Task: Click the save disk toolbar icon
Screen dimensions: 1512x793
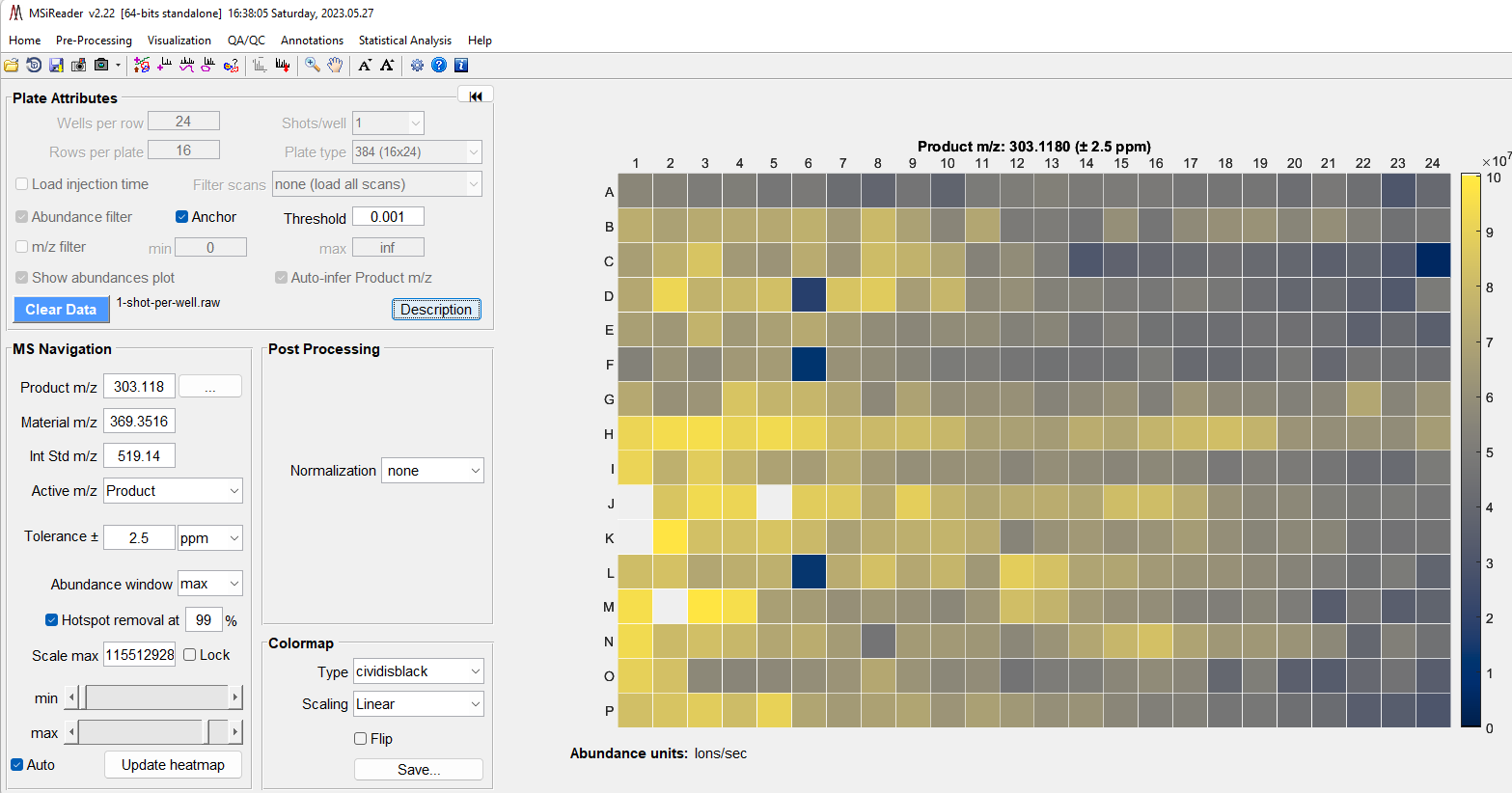Action: [56, 66]
